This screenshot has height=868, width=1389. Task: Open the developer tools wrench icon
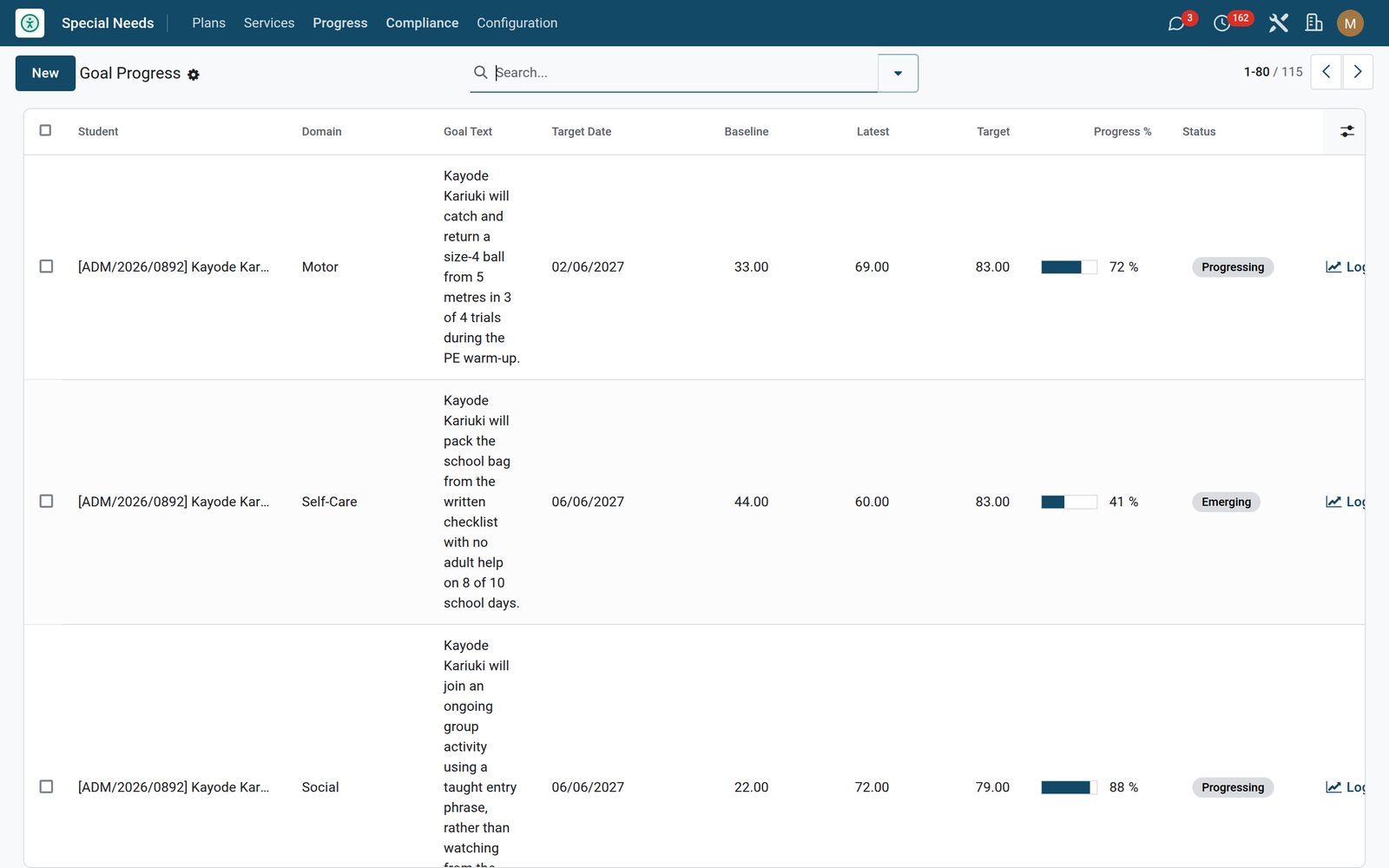(1278, 23)
